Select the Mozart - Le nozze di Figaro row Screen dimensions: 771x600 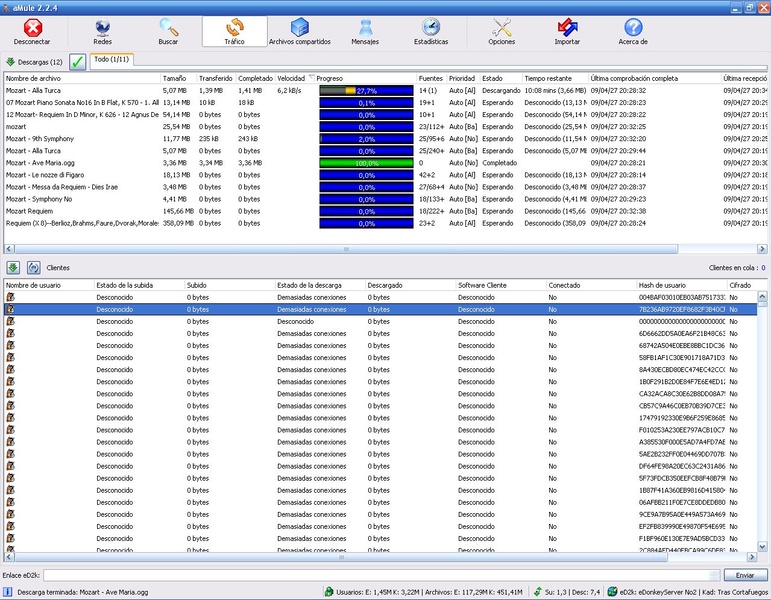tap(386, 175)
